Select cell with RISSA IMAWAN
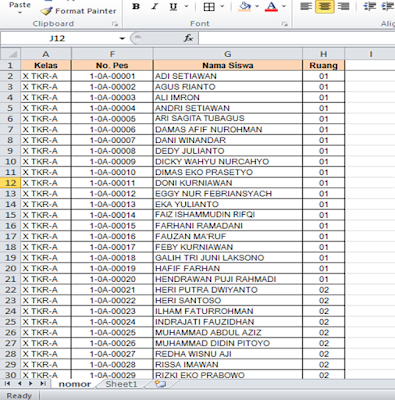The height and width of the screenshot is (400, 395). (x=228, y=364)
